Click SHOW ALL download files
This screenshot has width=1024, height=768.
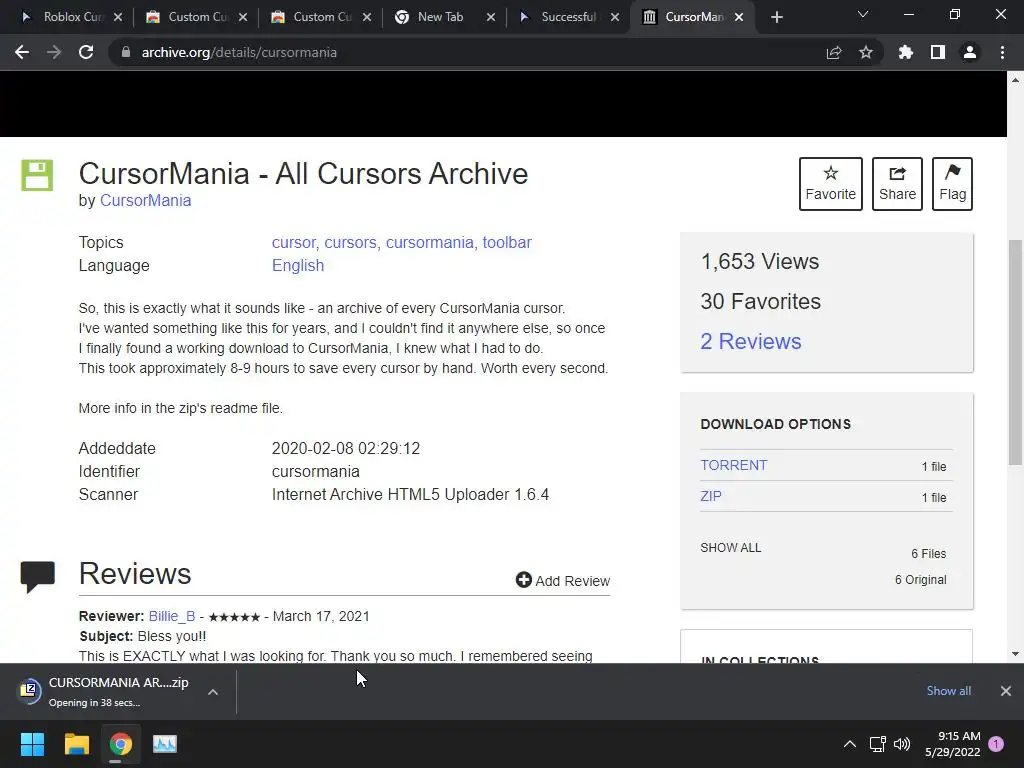[731, 547]
